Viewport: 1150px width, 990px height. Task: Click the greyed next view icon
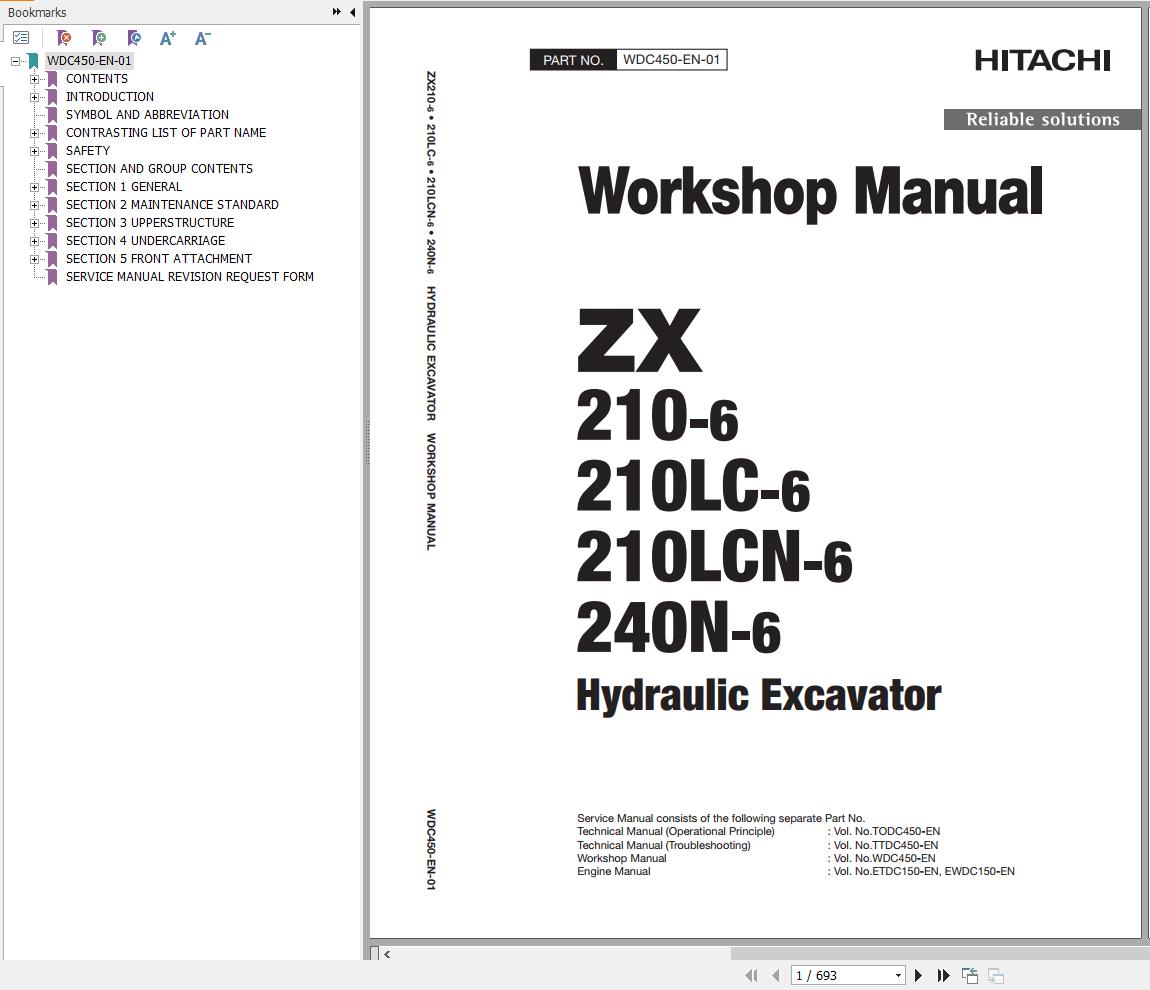[995, 975]
